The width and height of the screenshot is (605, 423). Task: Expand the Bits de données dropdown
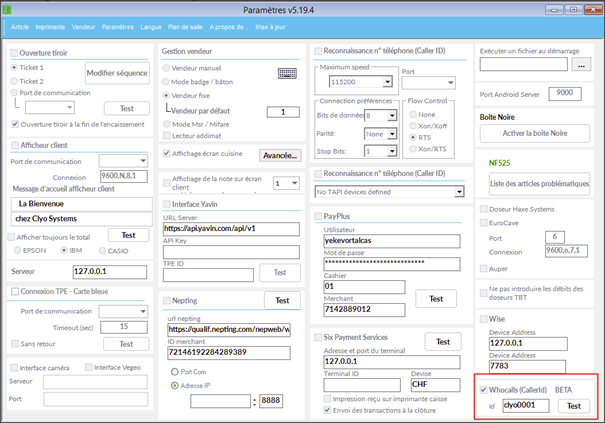point(392,115)
